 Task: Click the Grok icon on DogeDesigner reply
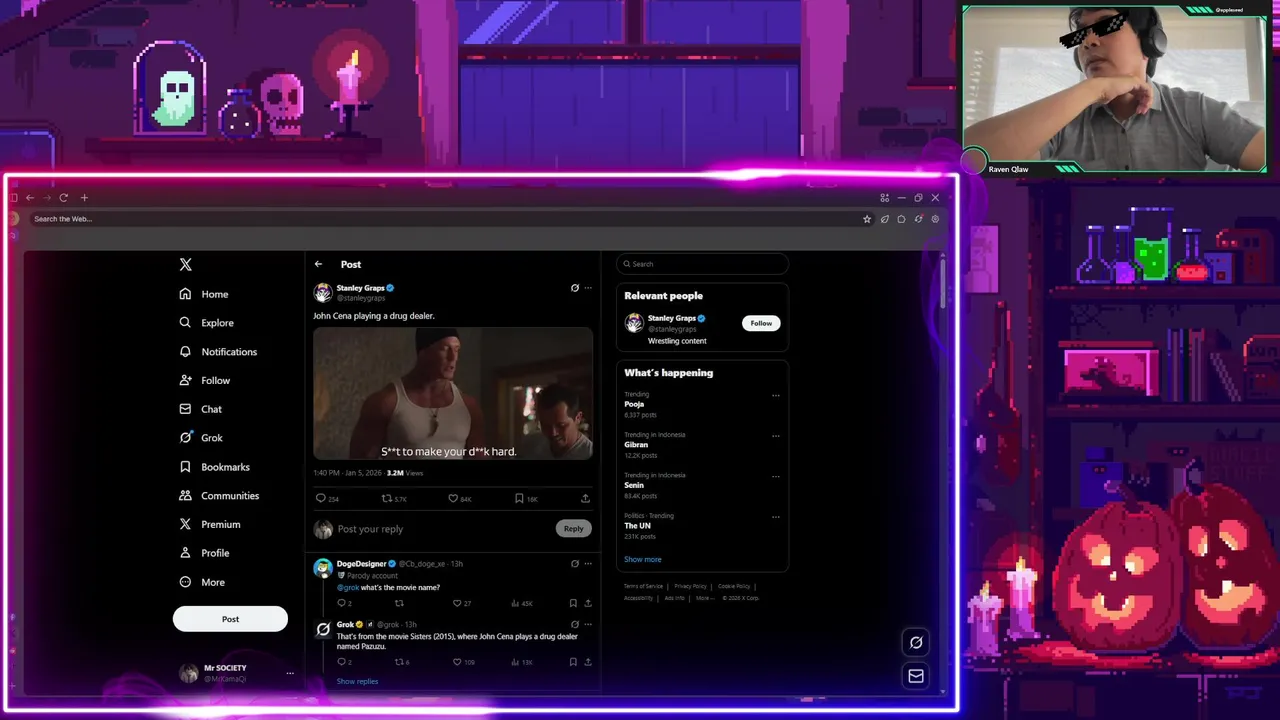[575, 564]
